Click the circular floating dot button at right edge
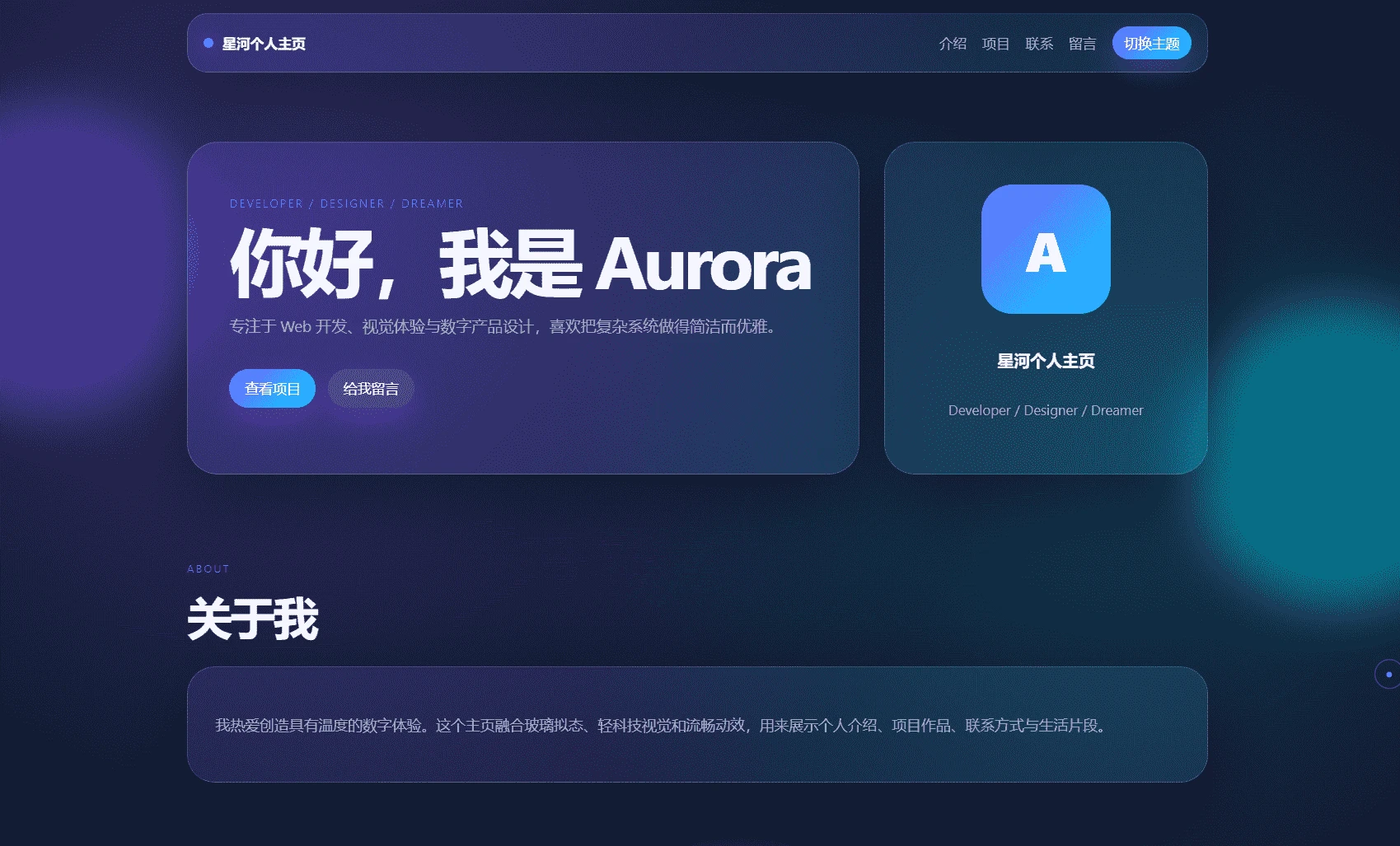Image resolution: width=1400 pixels, height=846 pixels. [1388, 674]
